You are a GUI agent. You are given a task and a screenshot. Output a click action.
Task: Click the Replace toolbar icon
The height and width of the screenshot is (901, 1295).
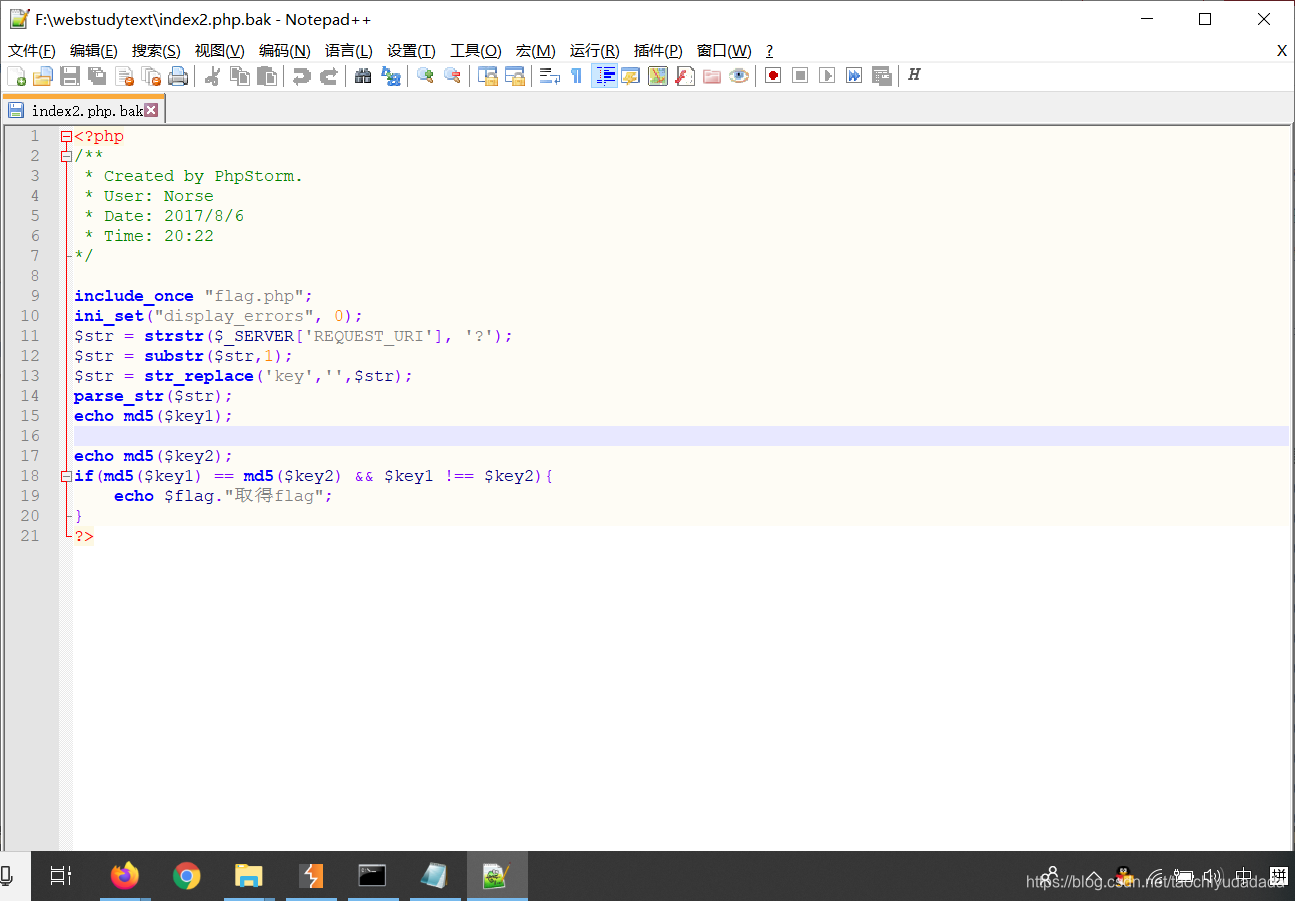[390, 76]
